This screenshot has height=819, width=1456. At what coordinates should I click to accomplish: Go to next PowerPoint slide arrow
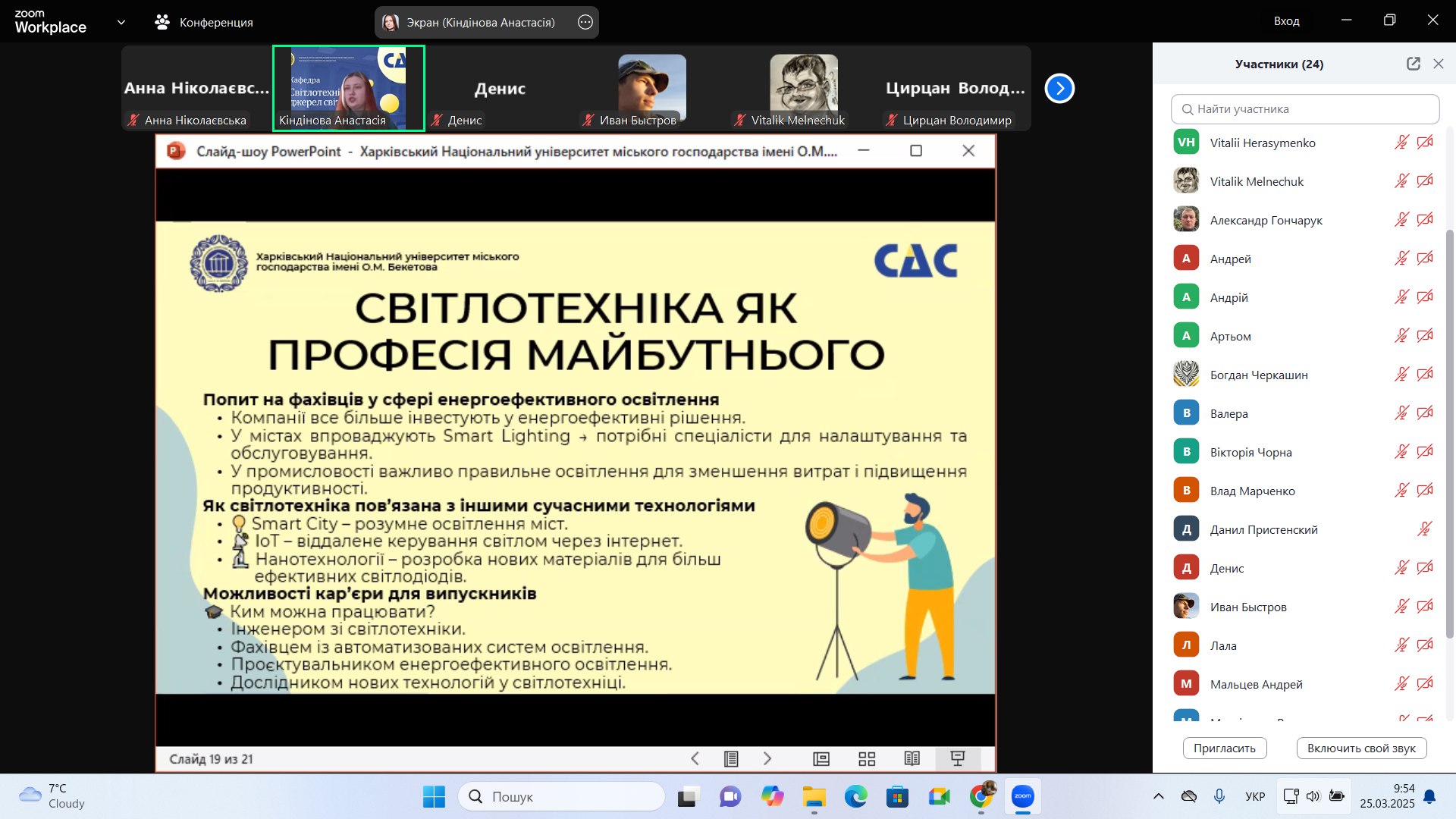click(767, 759)
